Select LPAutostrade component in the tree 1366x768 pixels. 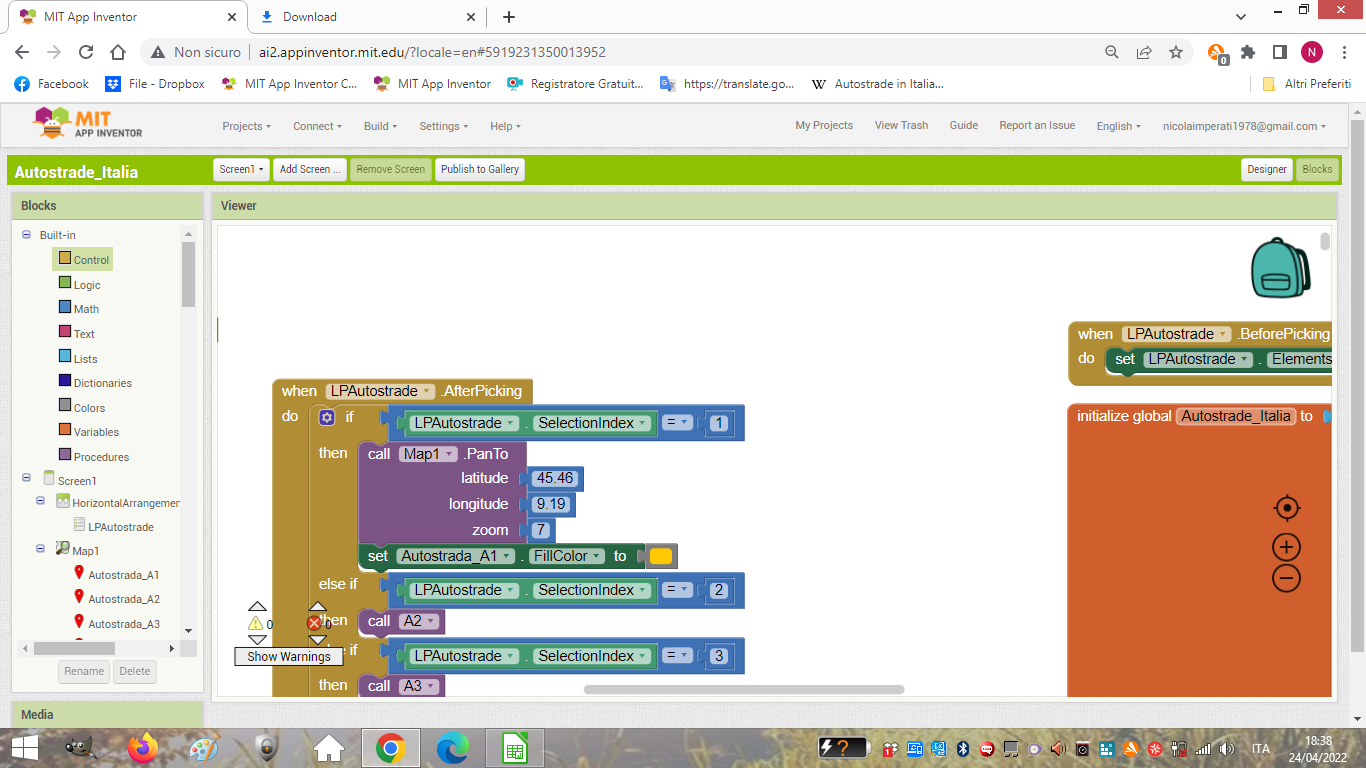coord(113,526)
